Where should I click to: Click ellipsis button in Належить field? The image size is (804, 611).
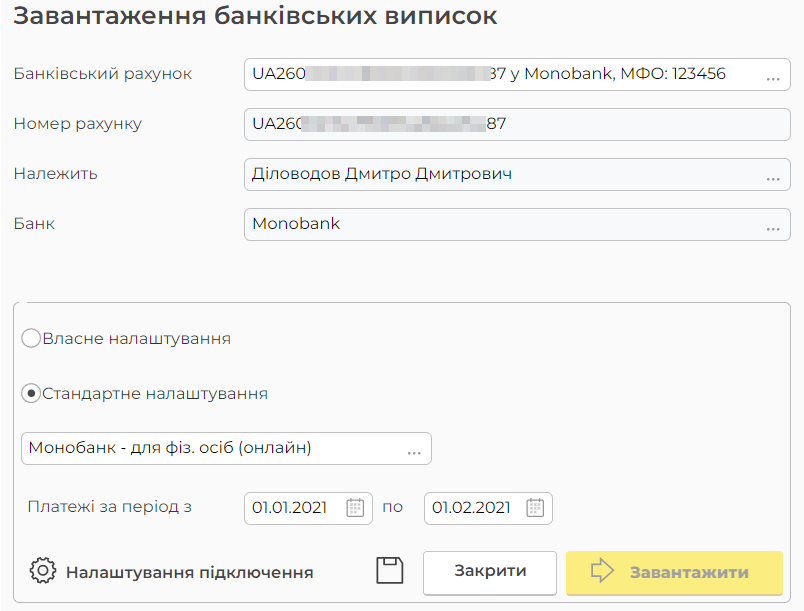point(772,176)
